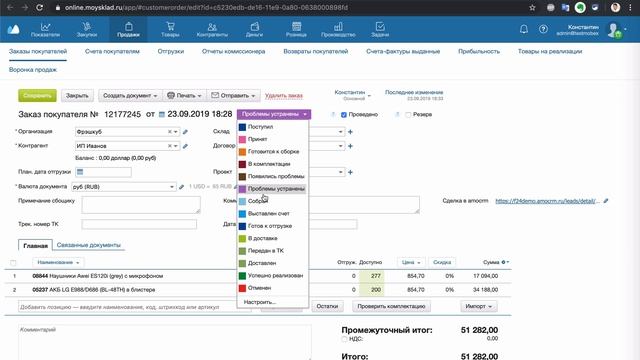Open the planned shipment date calendar icon
640x360 pixels.
pos(80,172)
